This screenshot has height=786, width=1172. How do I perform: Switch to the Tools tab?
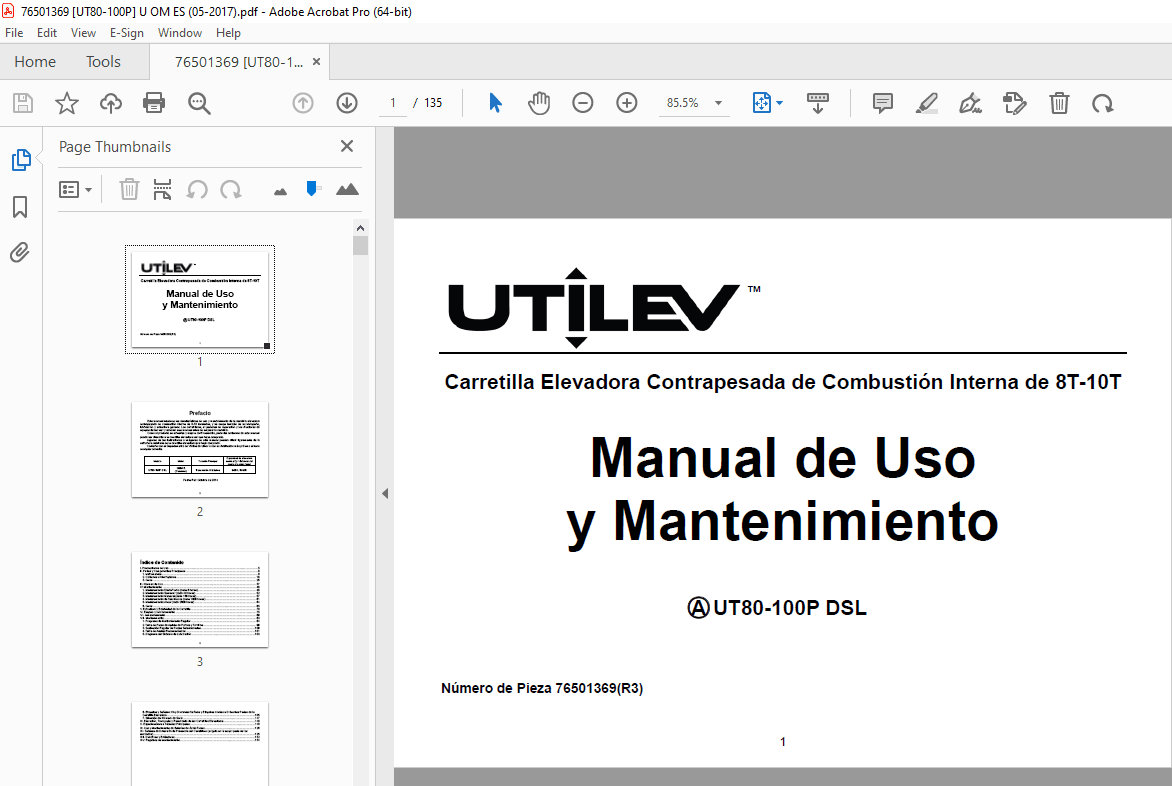click(103, 61)
